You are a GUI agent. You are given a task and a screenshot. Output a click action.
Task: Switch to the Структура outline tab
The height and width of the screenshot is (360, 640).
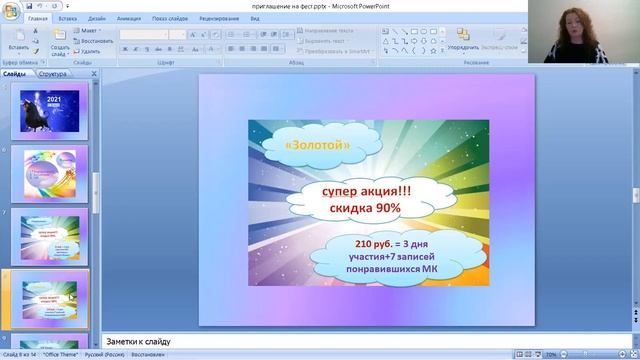53,74
